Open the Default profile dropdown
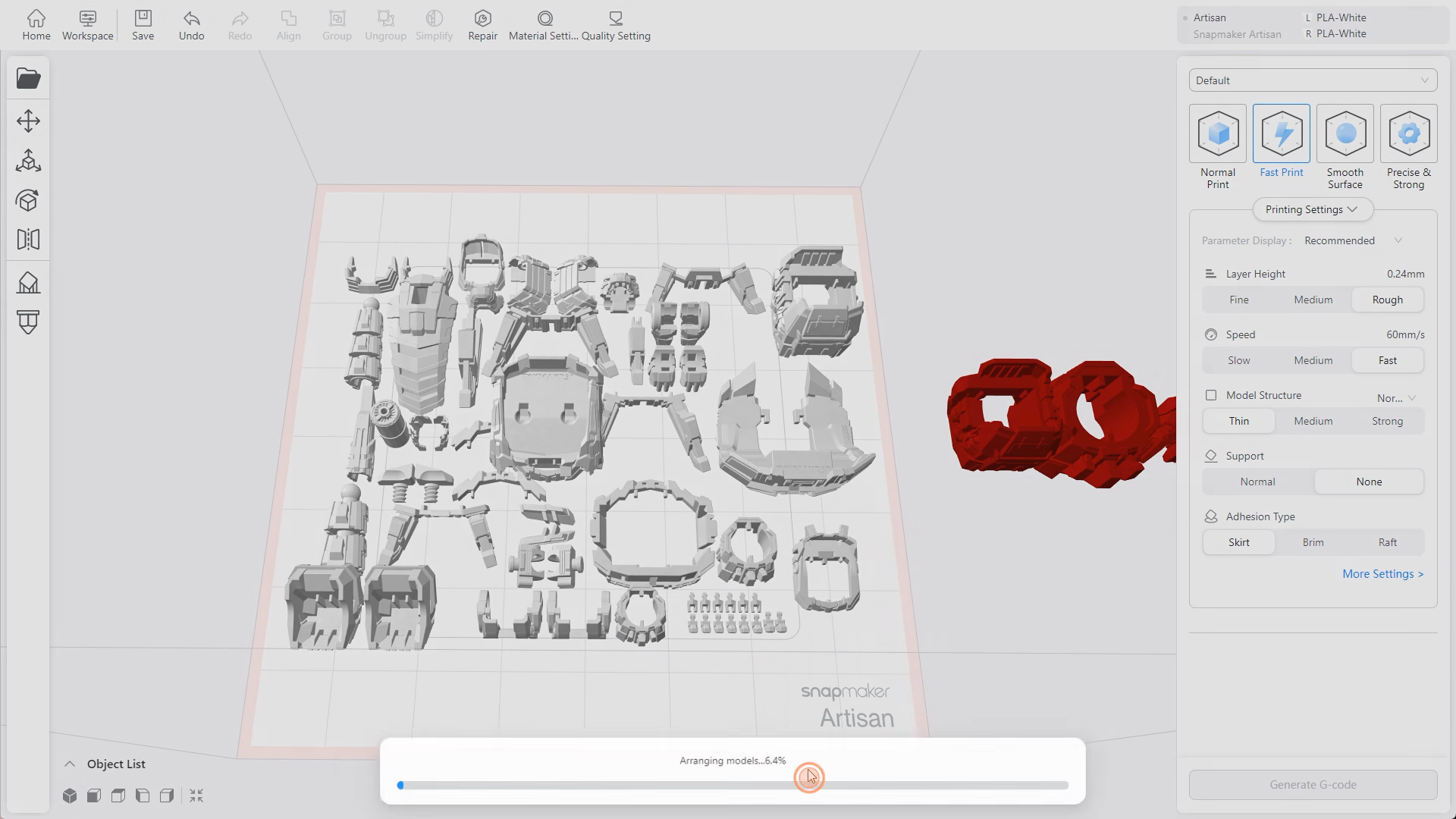 [x=1313, y=80]
